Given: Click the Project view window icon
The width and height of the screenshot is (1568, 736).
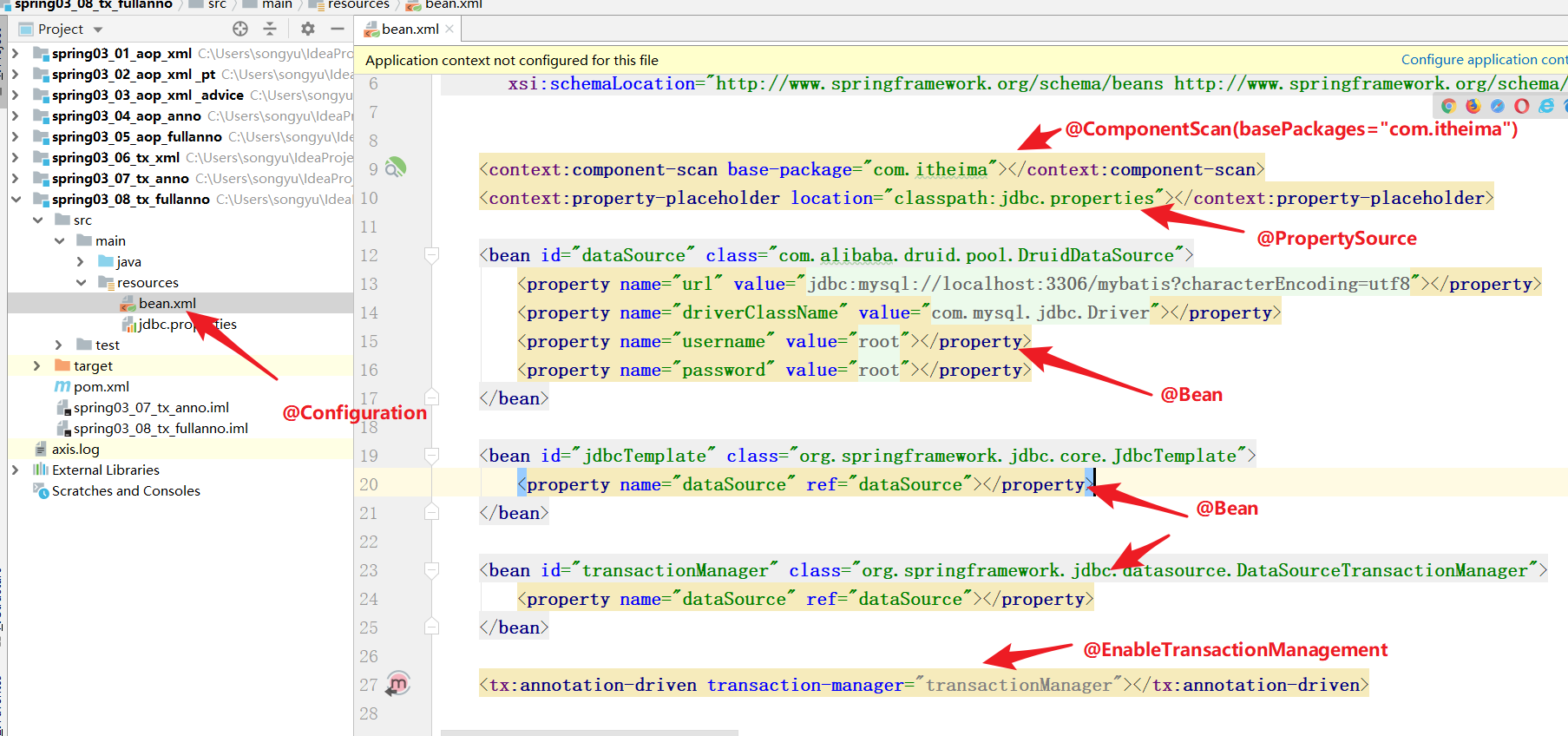Looking at the screenshot, I should click(26, 29).
